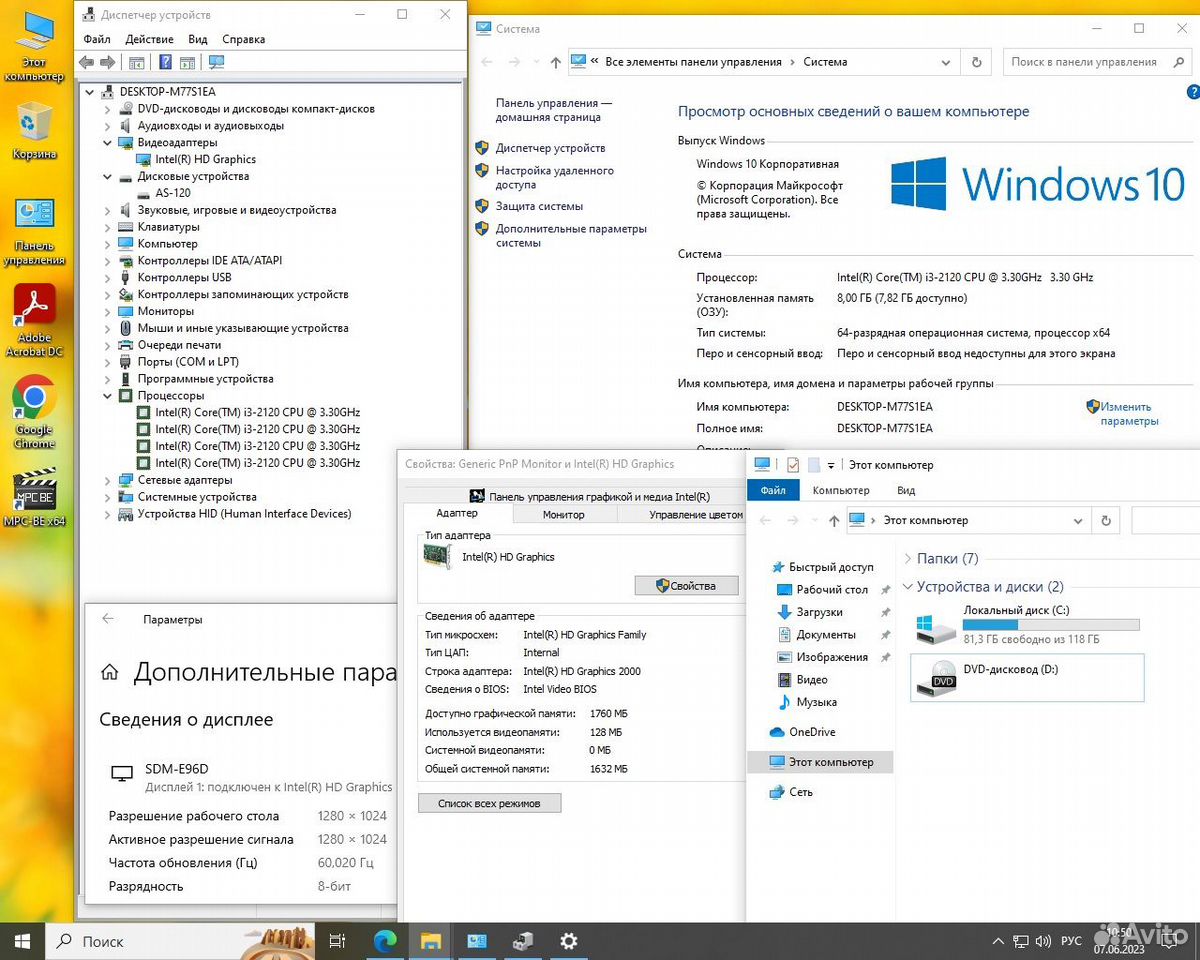The width and height of the screenshot is (1200, 960).
Task: Refresh the Система window address bar
Action: pyautogui.click(x=976, y=62)
